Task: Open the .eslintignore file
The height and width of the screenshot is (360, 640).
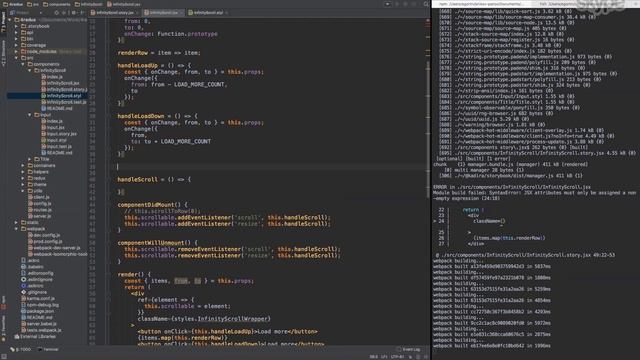Action: [37, 280]
